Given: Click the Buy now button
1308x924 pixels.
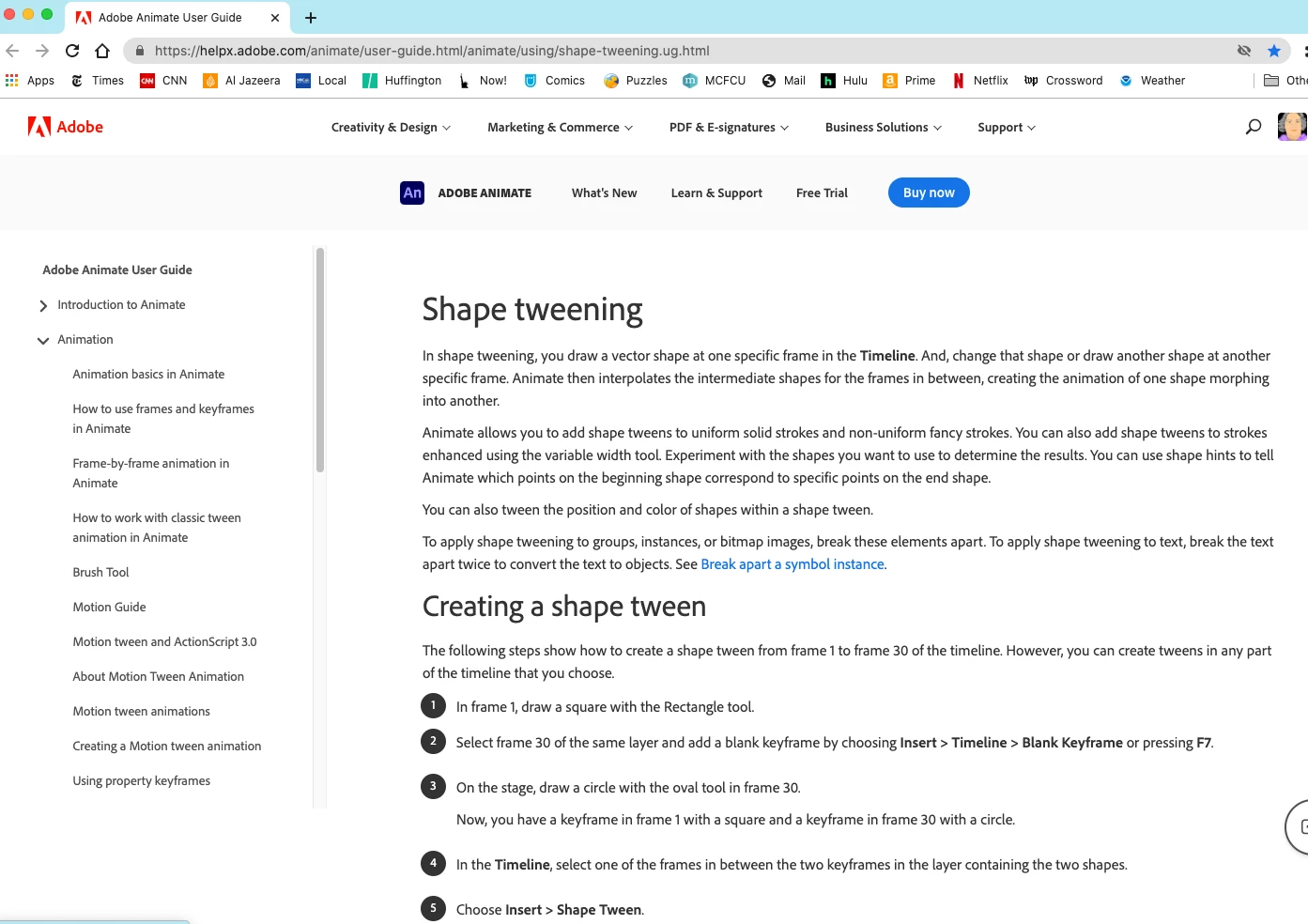Looking at the screenshot, I should [x=929, y=192].
